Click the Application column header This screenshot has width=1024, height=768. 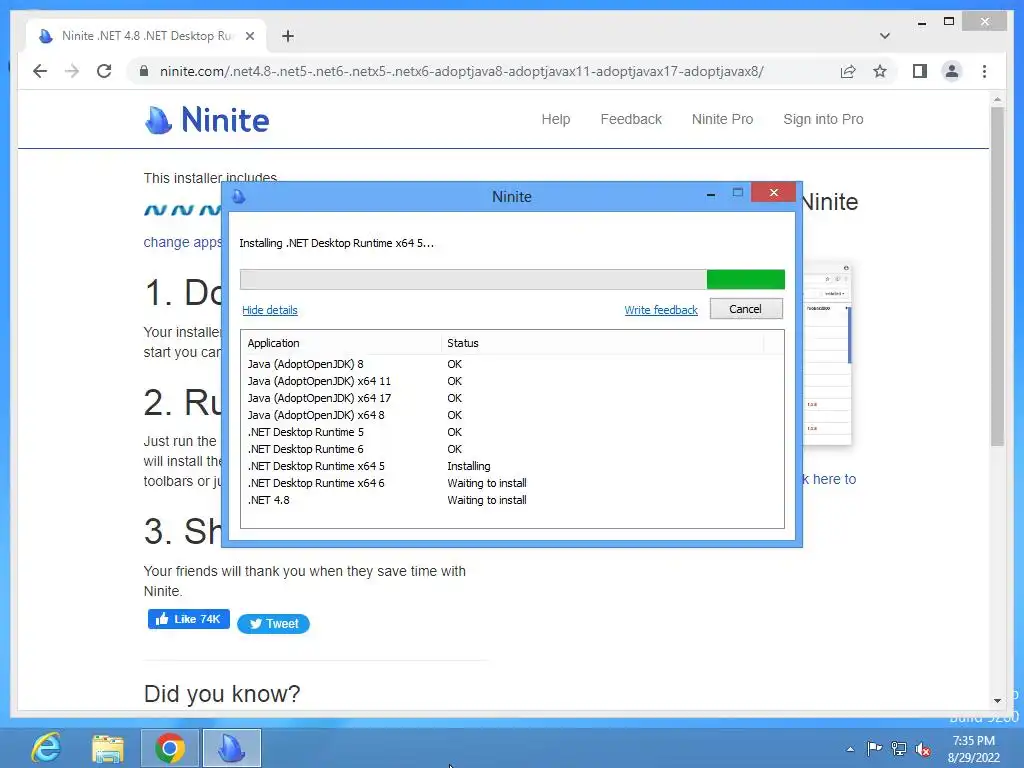[341, 343]
